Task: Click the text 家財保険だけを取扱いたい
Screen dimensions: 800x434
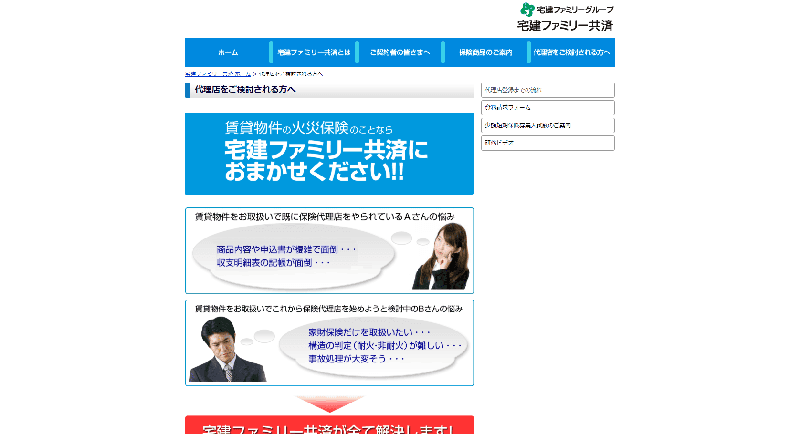Action: [x=369, y=333]
